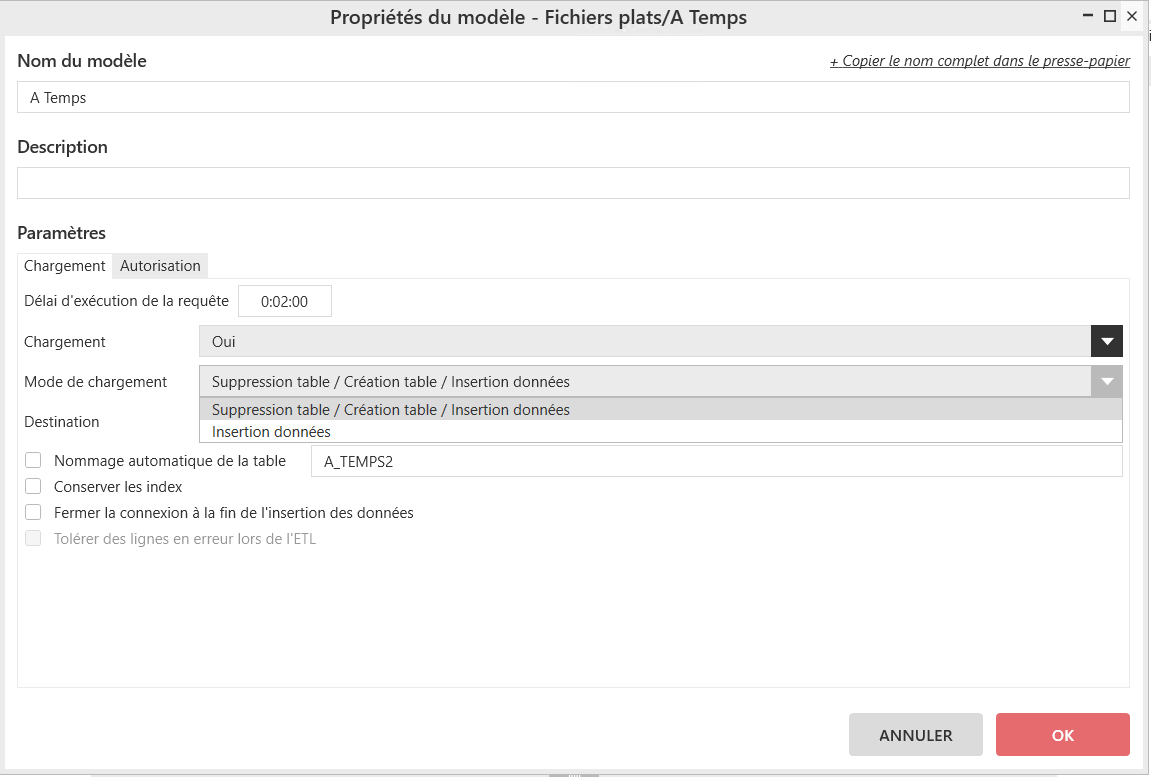This screenshot has height=777, width=1151.
Task: Check Fermer la connexion after data insertion
Action: [x=34, y=513]
